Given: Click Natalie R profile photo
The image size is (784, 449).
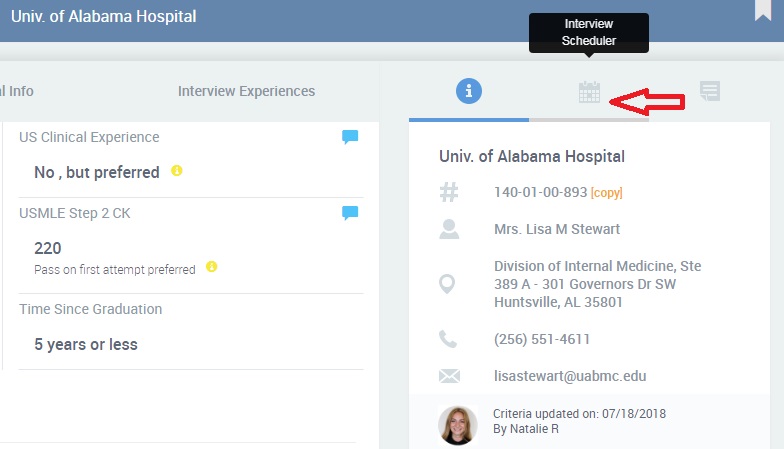Looking at the screenshot, I should pos(458,425).
